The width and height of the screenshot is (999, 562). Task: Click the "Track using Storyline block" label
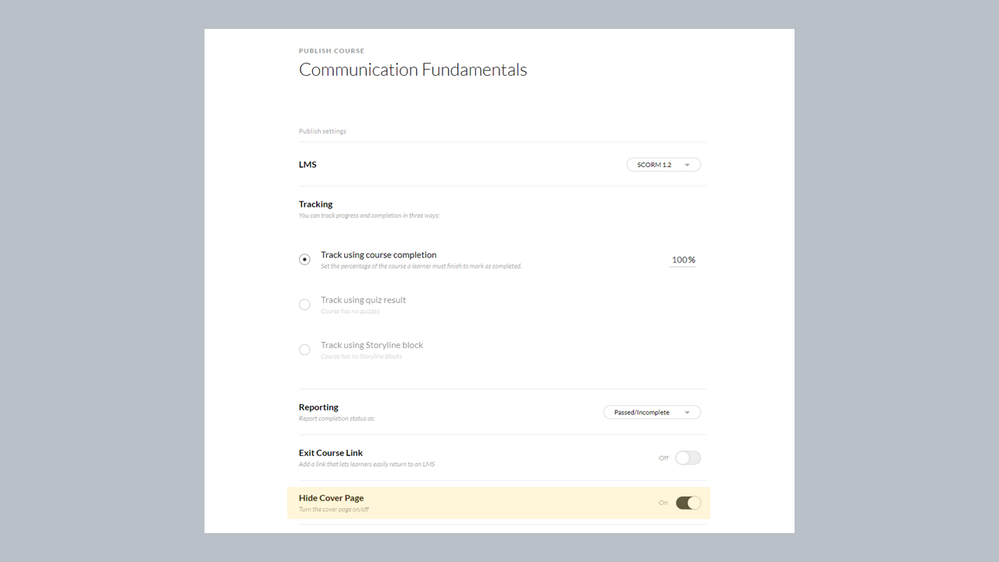click(372, 345)
